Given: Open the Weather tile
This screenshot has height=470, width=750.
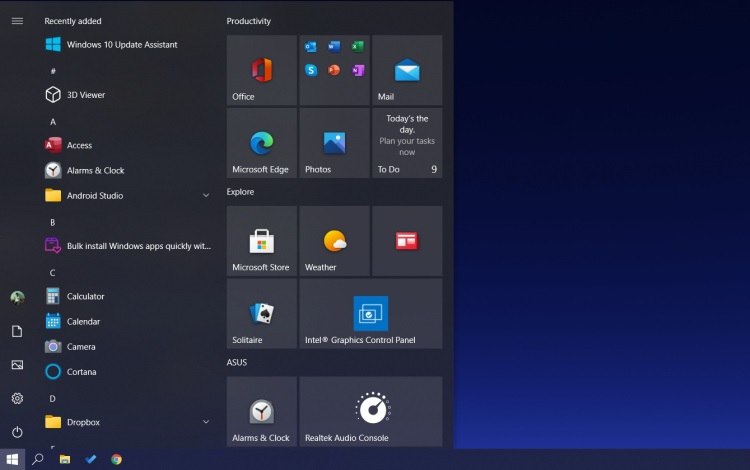Looking at the screenshot, I should pos(334,241).
